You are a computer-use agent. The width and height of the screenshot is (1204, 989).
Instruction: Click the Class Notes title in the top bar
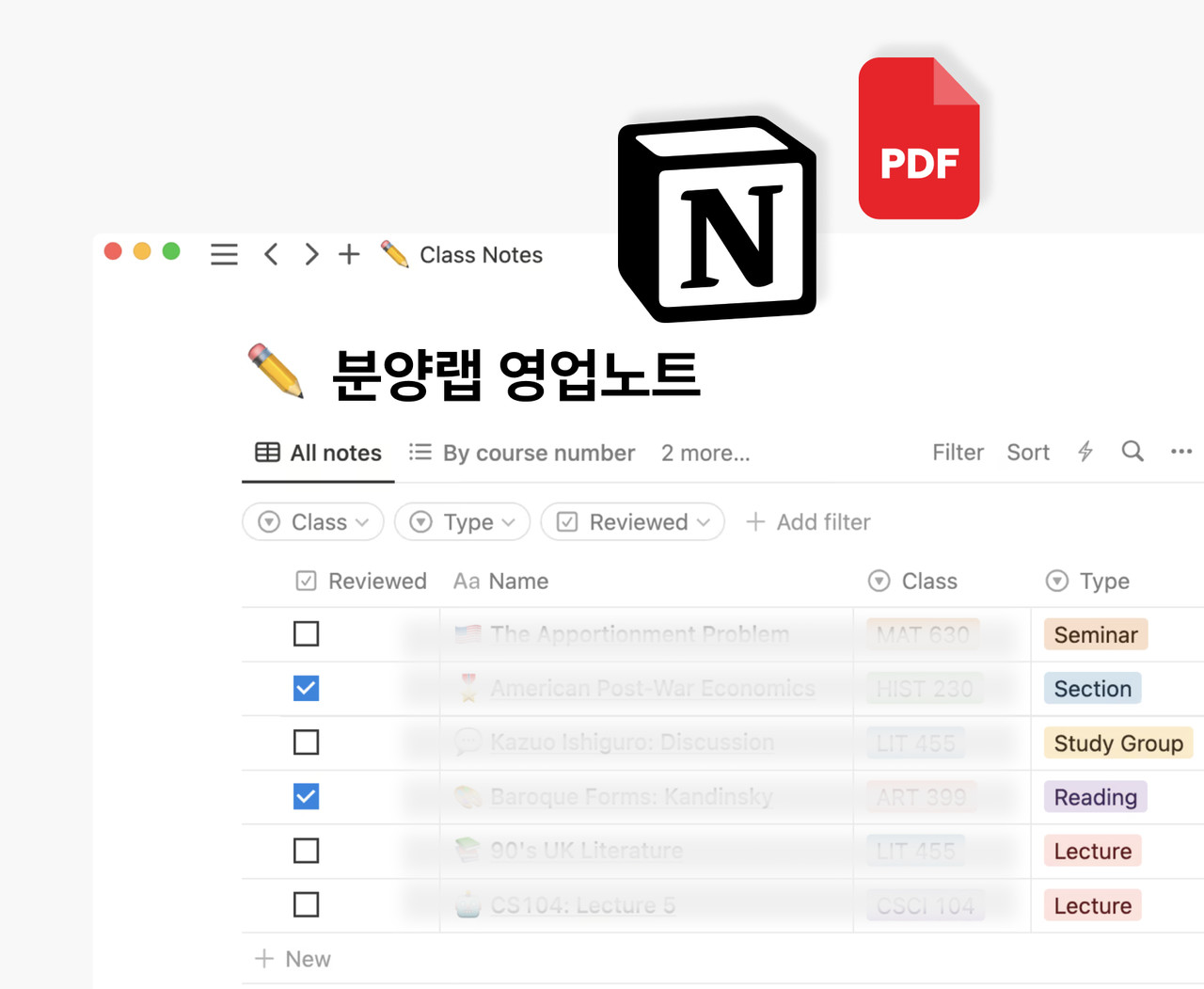click(x=481, y=255)
